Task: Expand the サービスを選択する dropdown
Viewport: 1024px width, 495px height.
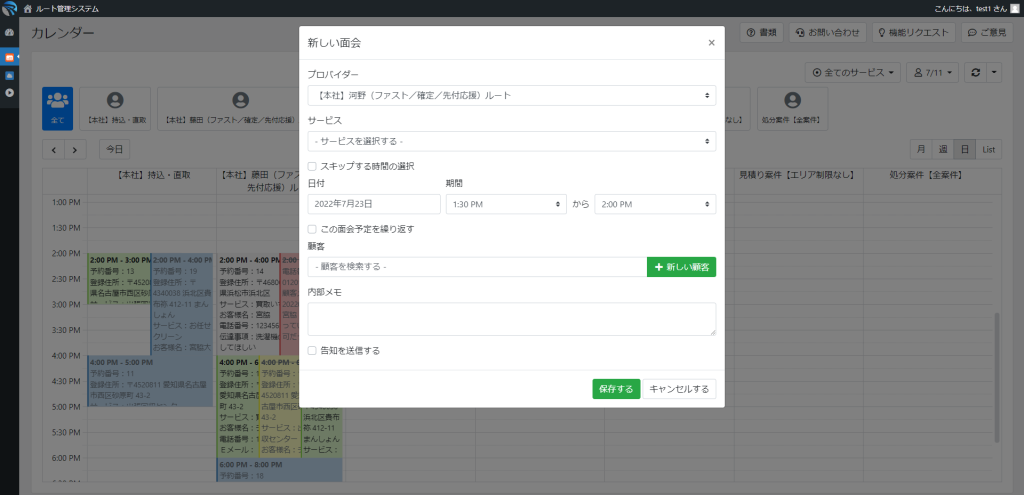Action: tap(511, 141)
